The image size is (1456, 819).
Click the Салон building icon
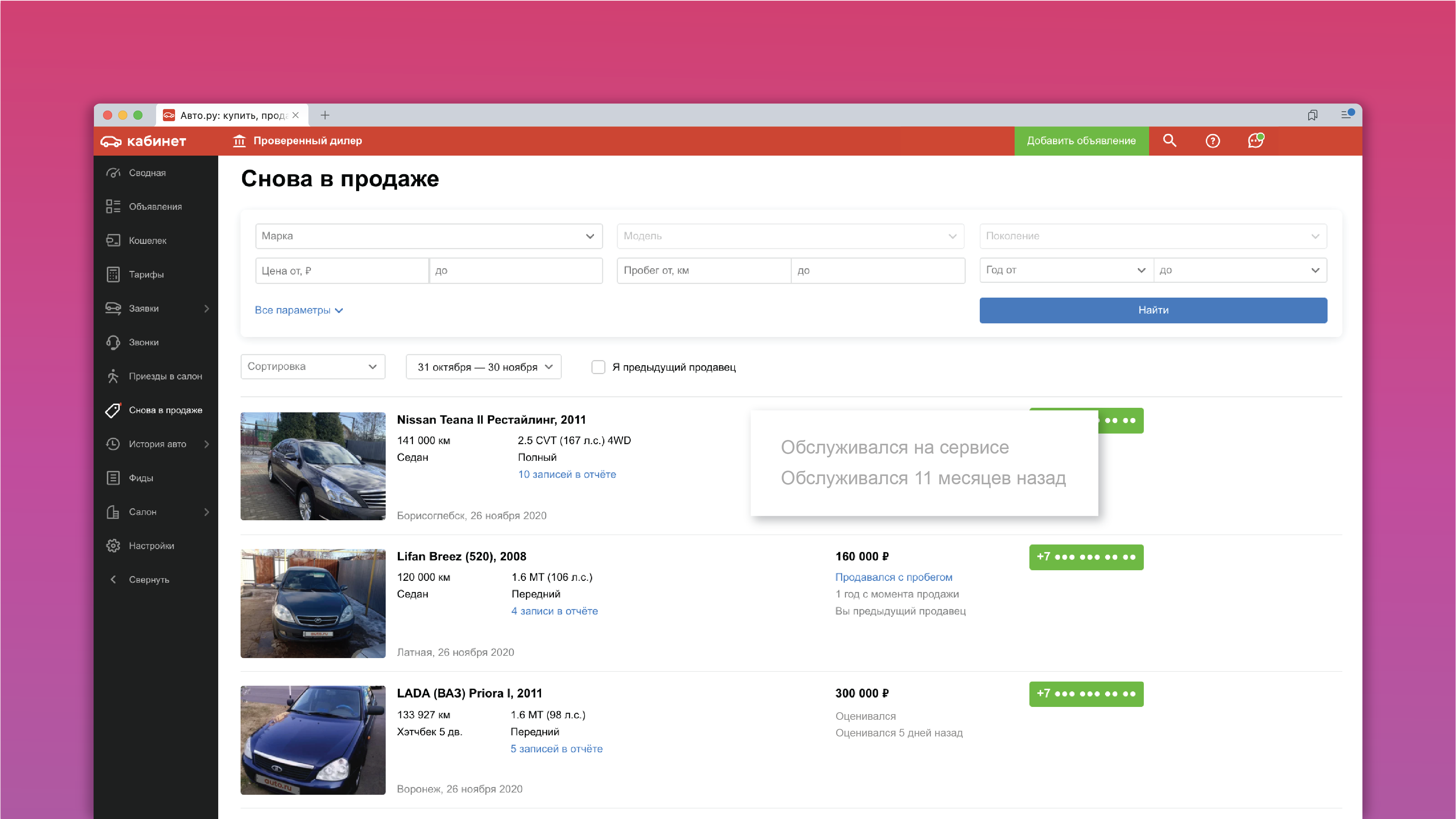[113, 512]
